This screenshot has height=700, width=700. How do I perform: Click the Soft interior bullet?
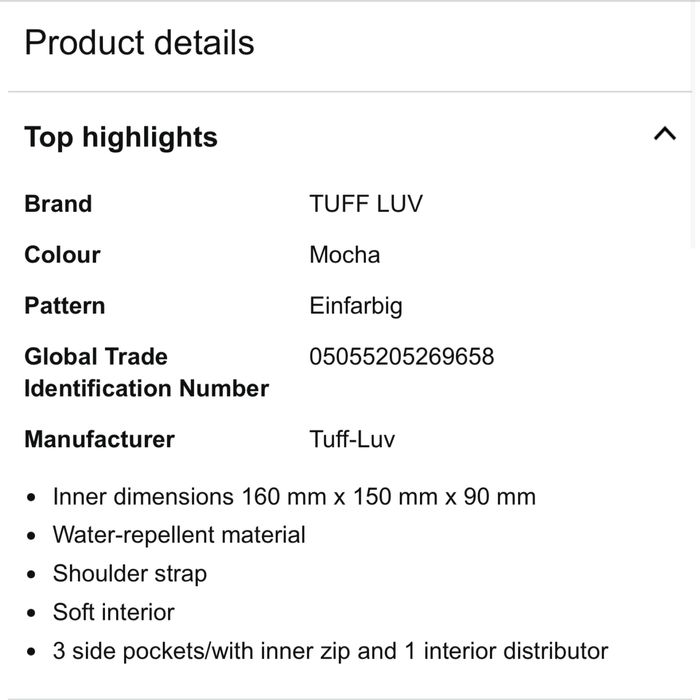114,612
